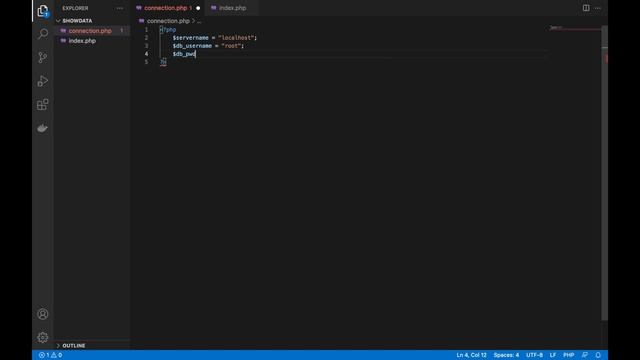Split the editor right
640x360 pixels.
tap(586, 8)
